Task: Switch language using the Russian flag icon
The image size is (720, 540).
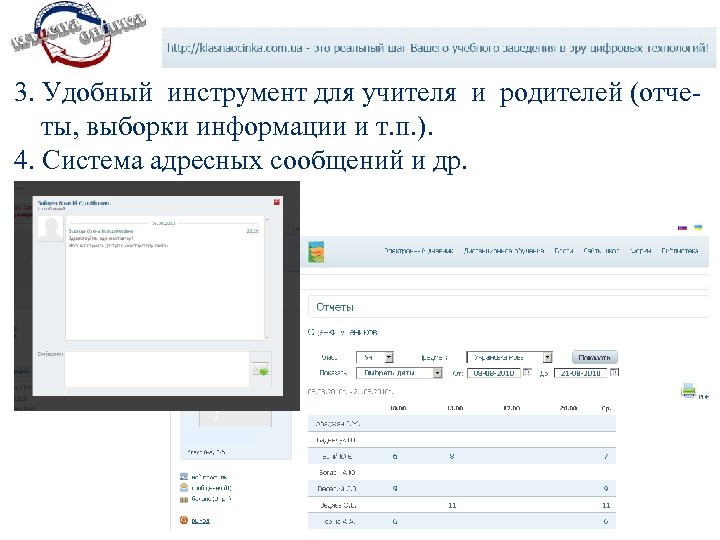Action: pyautogui.click(x=682, y=228)
